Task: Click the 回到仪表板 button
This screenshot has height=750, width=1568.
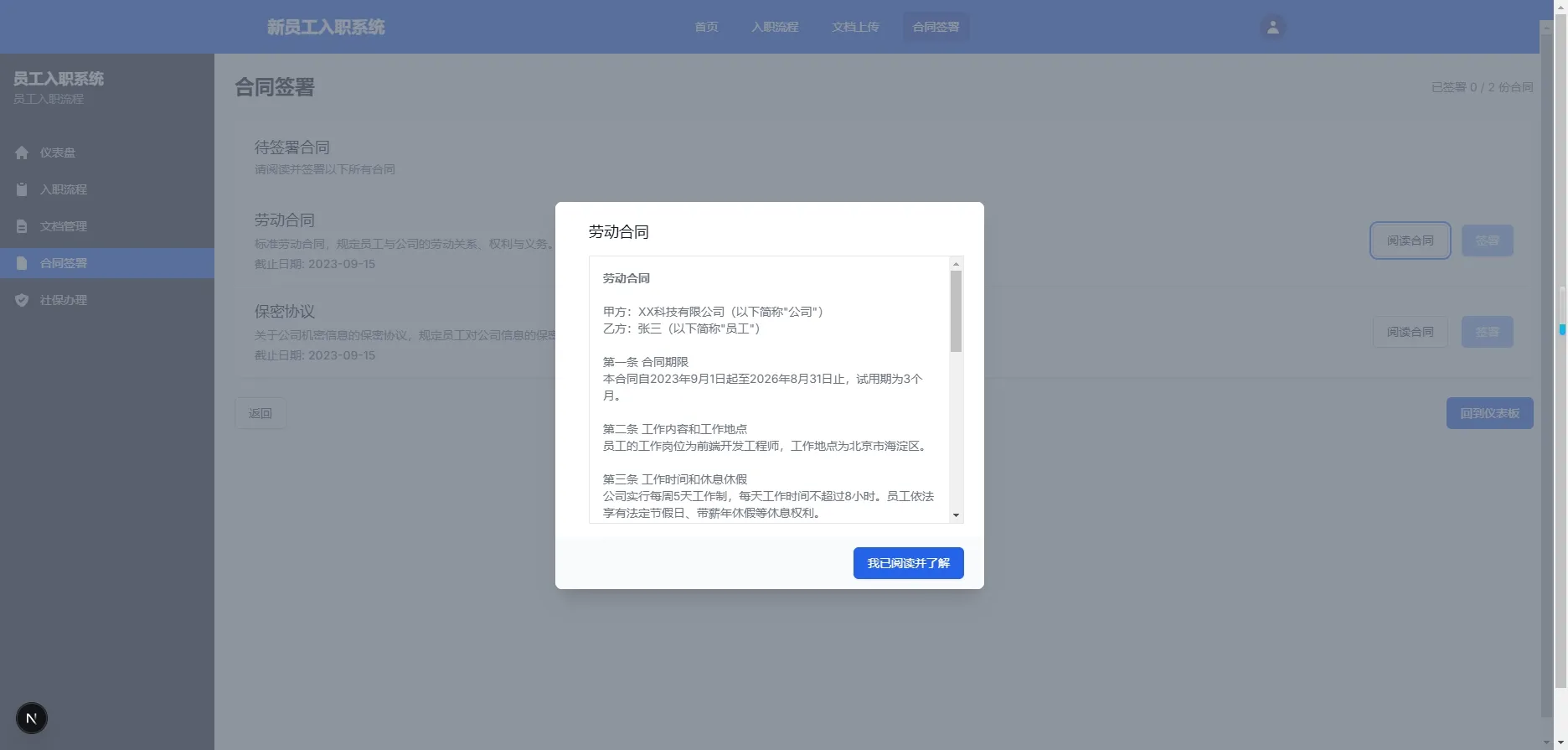Action: coord(1490,413)
